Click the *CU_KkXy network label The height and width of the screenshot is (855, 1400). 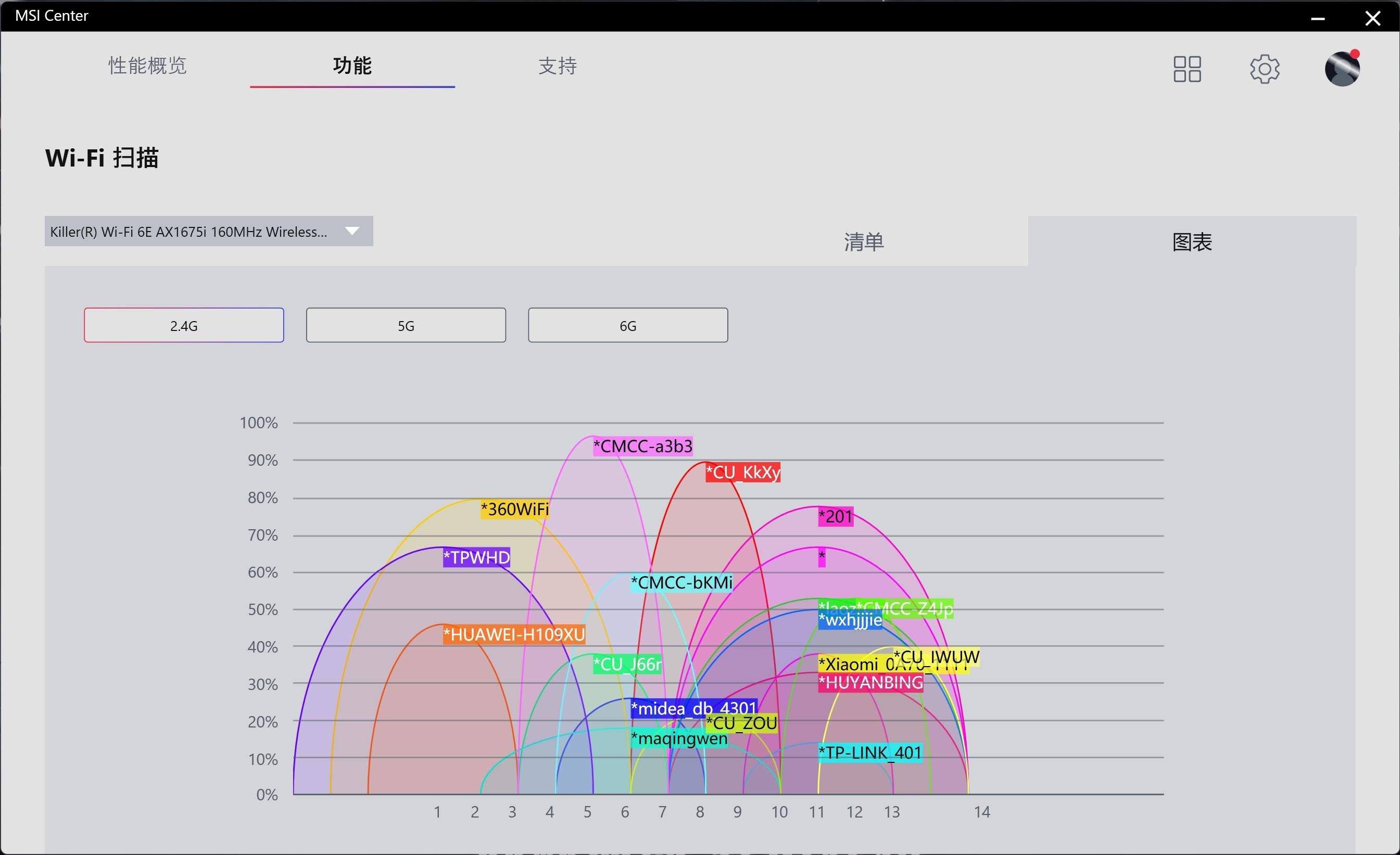point(742,473)
